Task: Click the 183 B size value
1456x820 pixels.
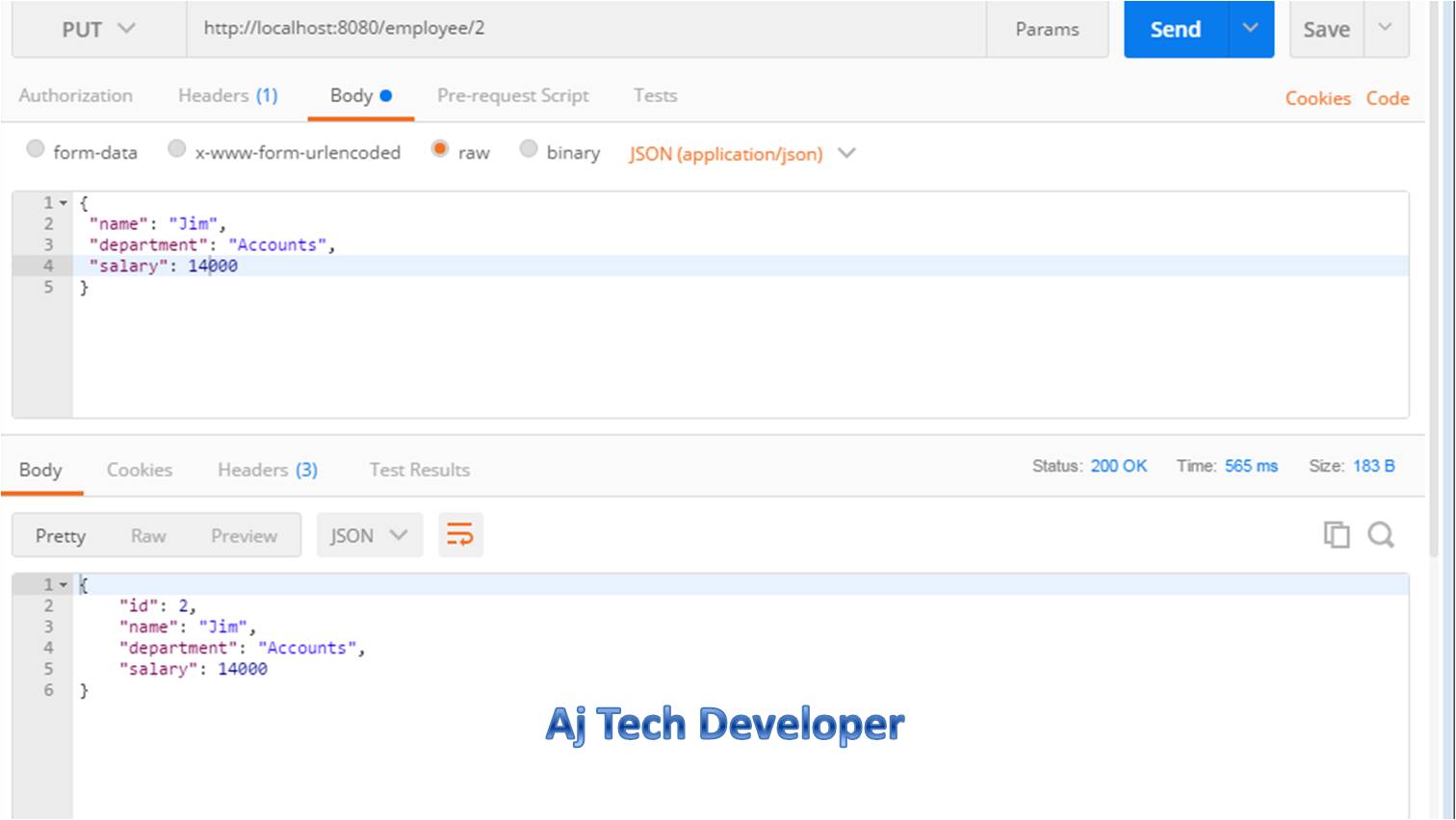Action: pos(1374,466)
